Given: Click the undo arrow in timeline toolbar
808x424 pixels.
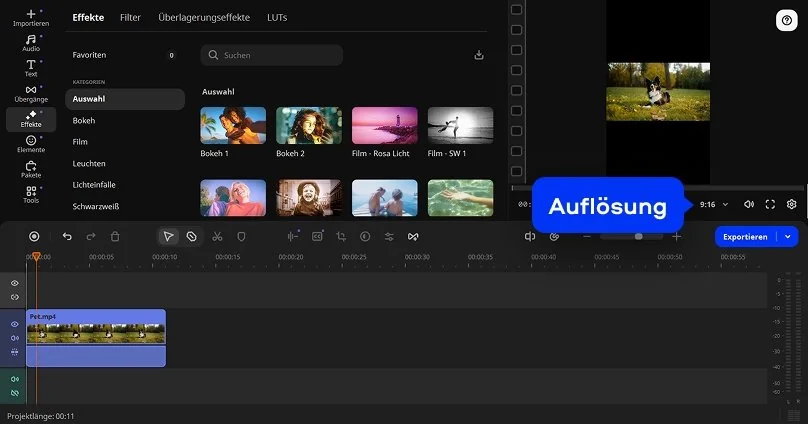Looking at the screenshot, I should point(67,237).
